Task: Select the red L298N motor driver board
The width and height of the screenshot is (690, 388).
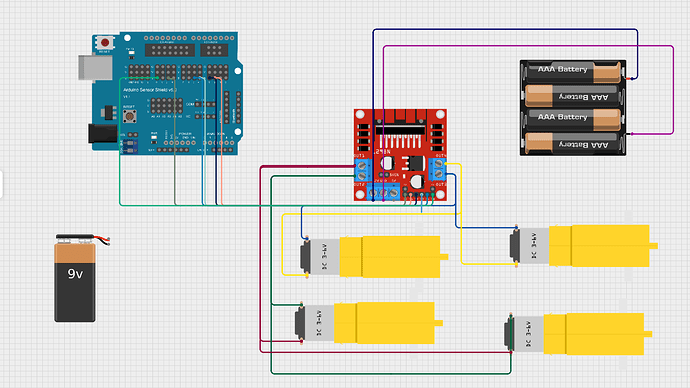Action: (x=400, y=155)
